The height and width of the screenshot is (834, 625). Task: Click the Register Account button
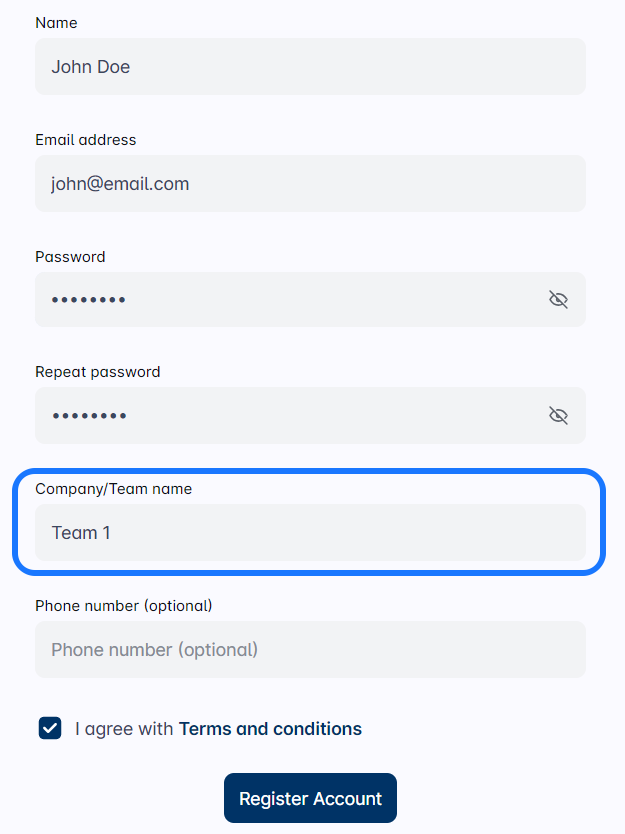(x=310, y=798)
